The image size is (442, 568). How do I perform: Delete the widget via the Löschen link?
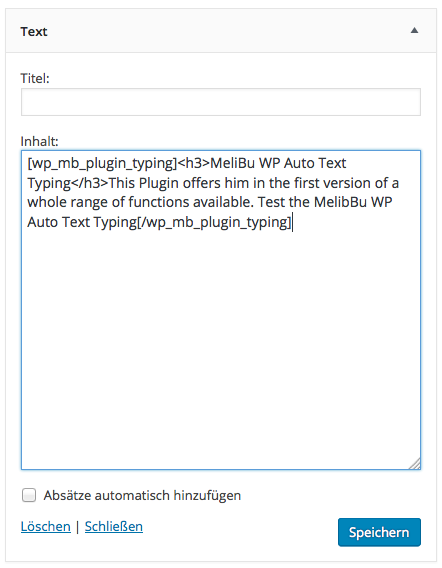coord(46,526)
